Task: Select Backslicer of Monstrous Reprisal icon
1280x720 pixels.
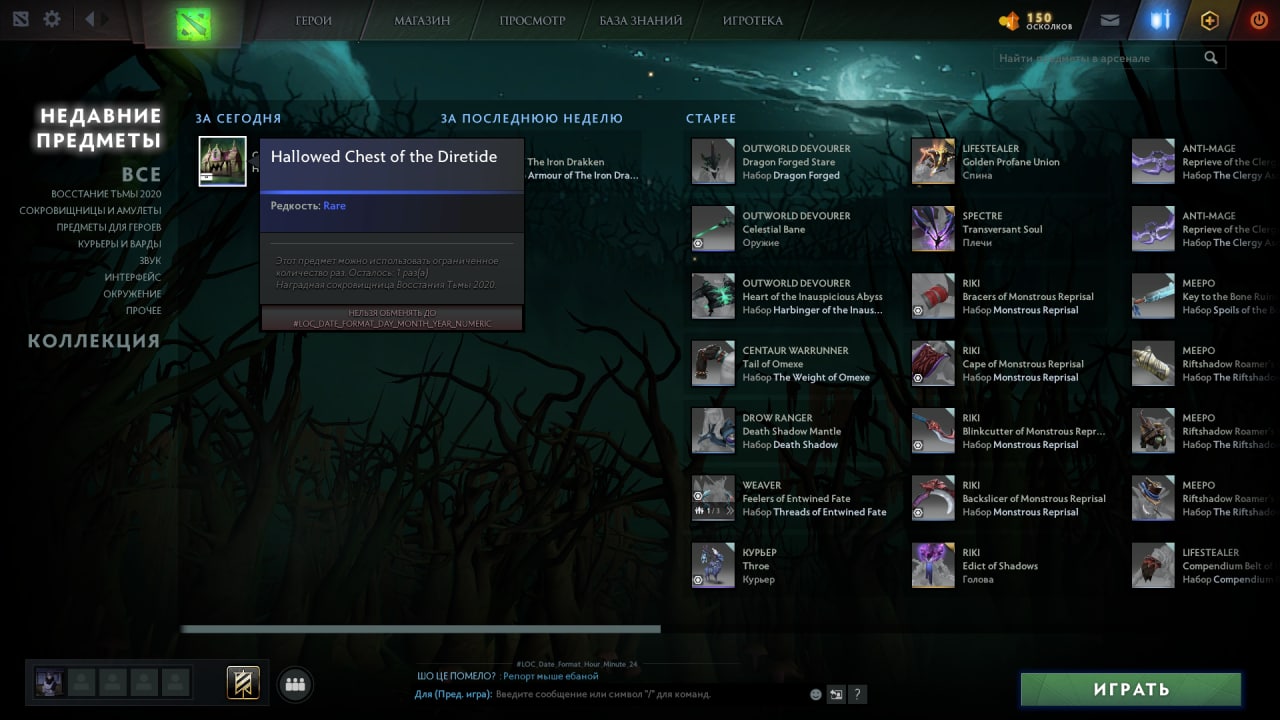Action: 933,498
